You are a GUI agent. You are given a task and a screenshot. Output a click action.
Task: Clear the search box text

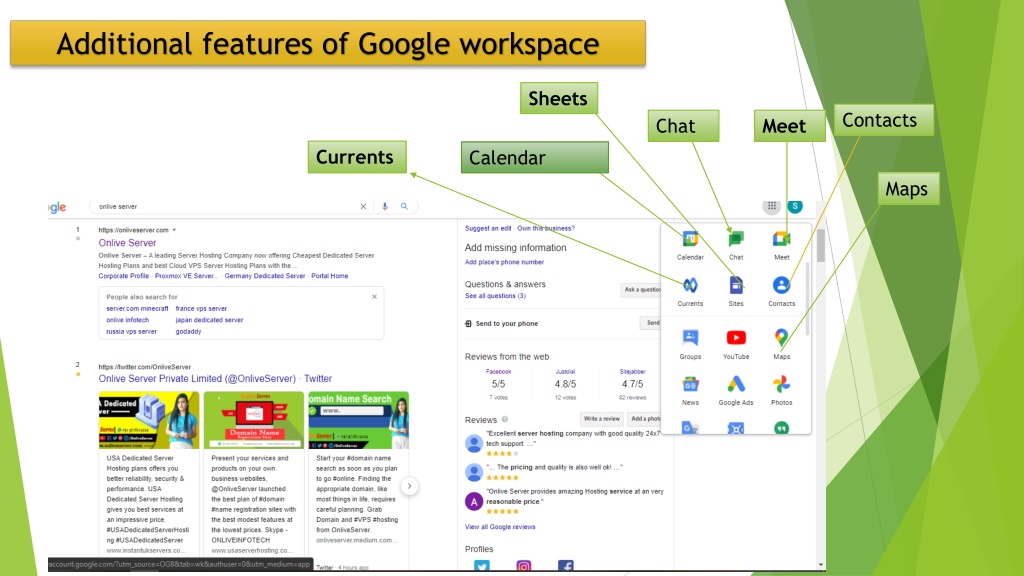[x=363, y=206]
